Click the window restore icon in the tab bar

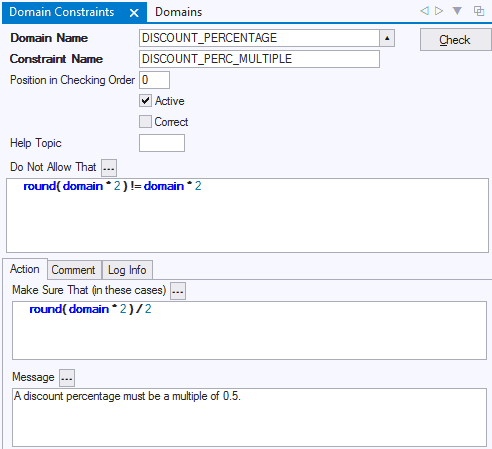click(479, 11)
